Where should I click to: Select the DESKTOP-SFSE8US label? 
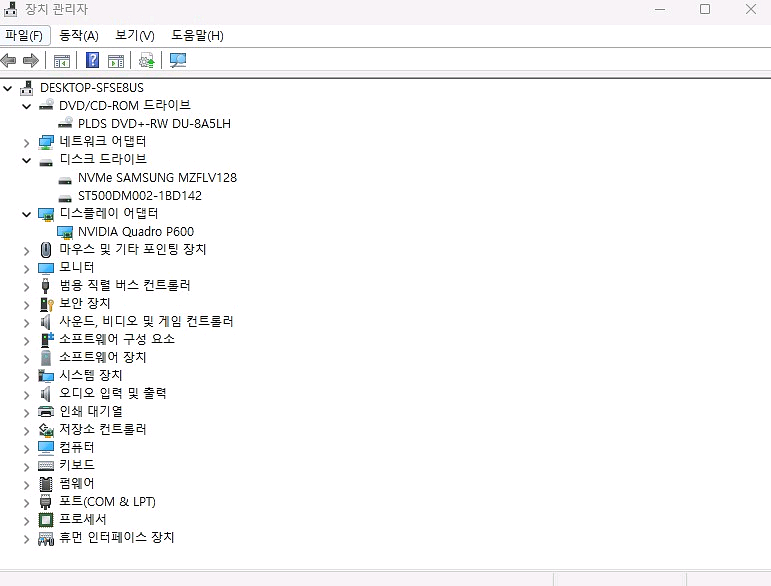coord(92,88)
